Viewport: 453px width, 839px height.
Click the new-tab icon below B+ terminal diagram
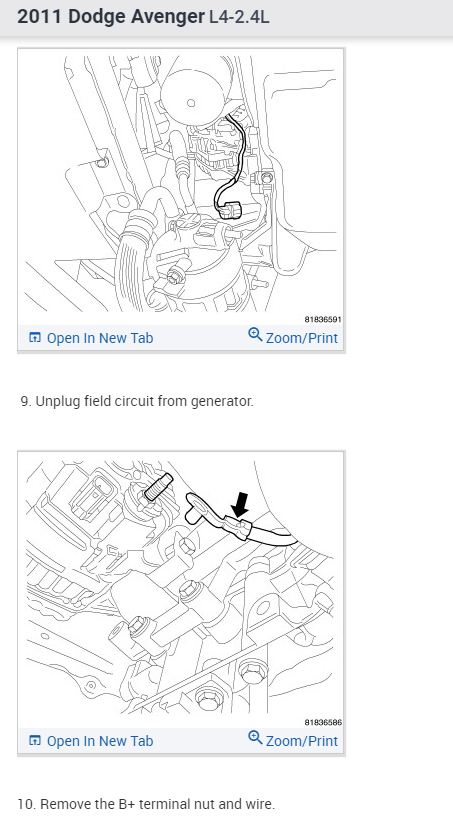(35, 741)
